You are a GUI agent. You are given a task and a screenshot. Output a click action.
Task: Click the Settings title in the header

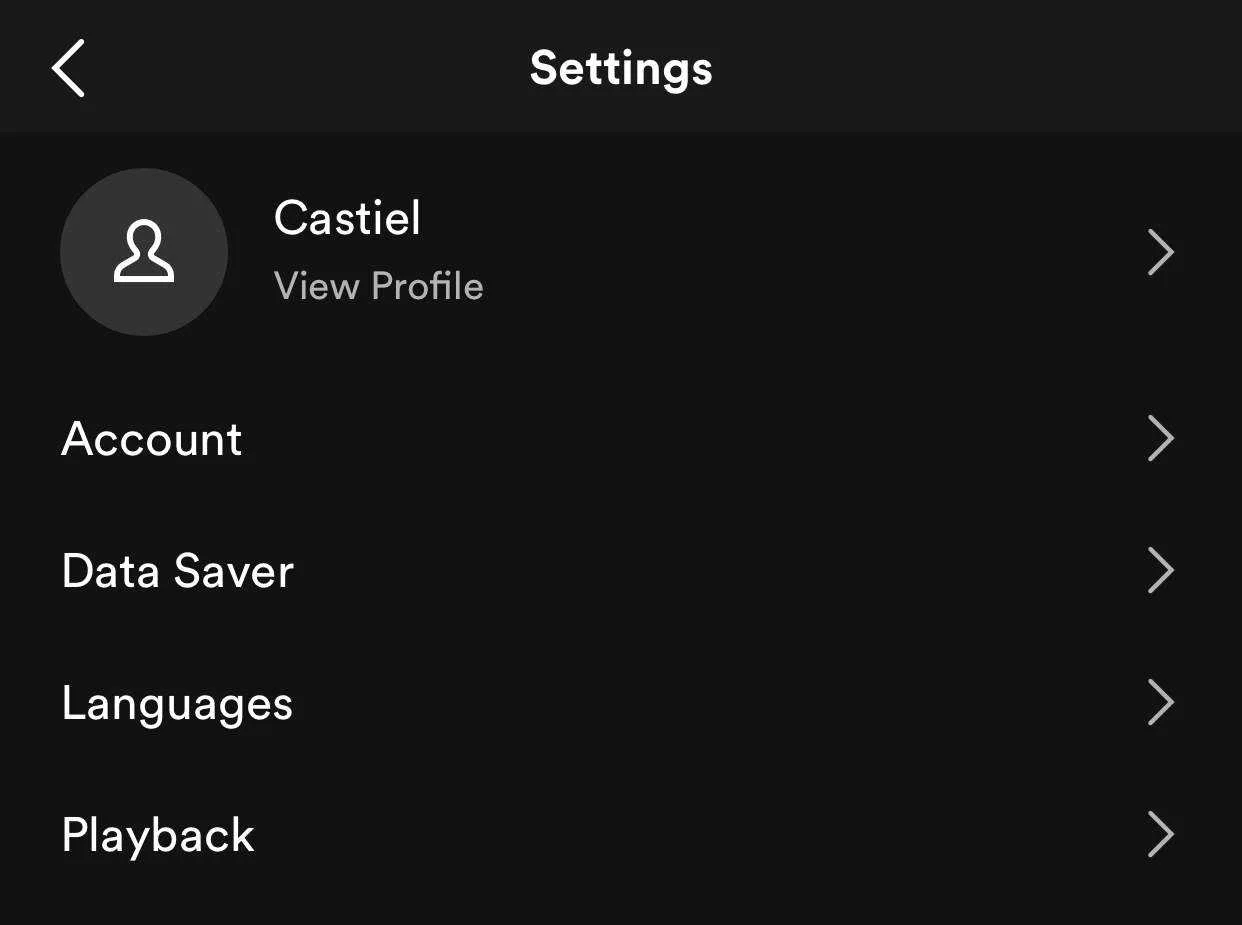(x=621, y=69)
